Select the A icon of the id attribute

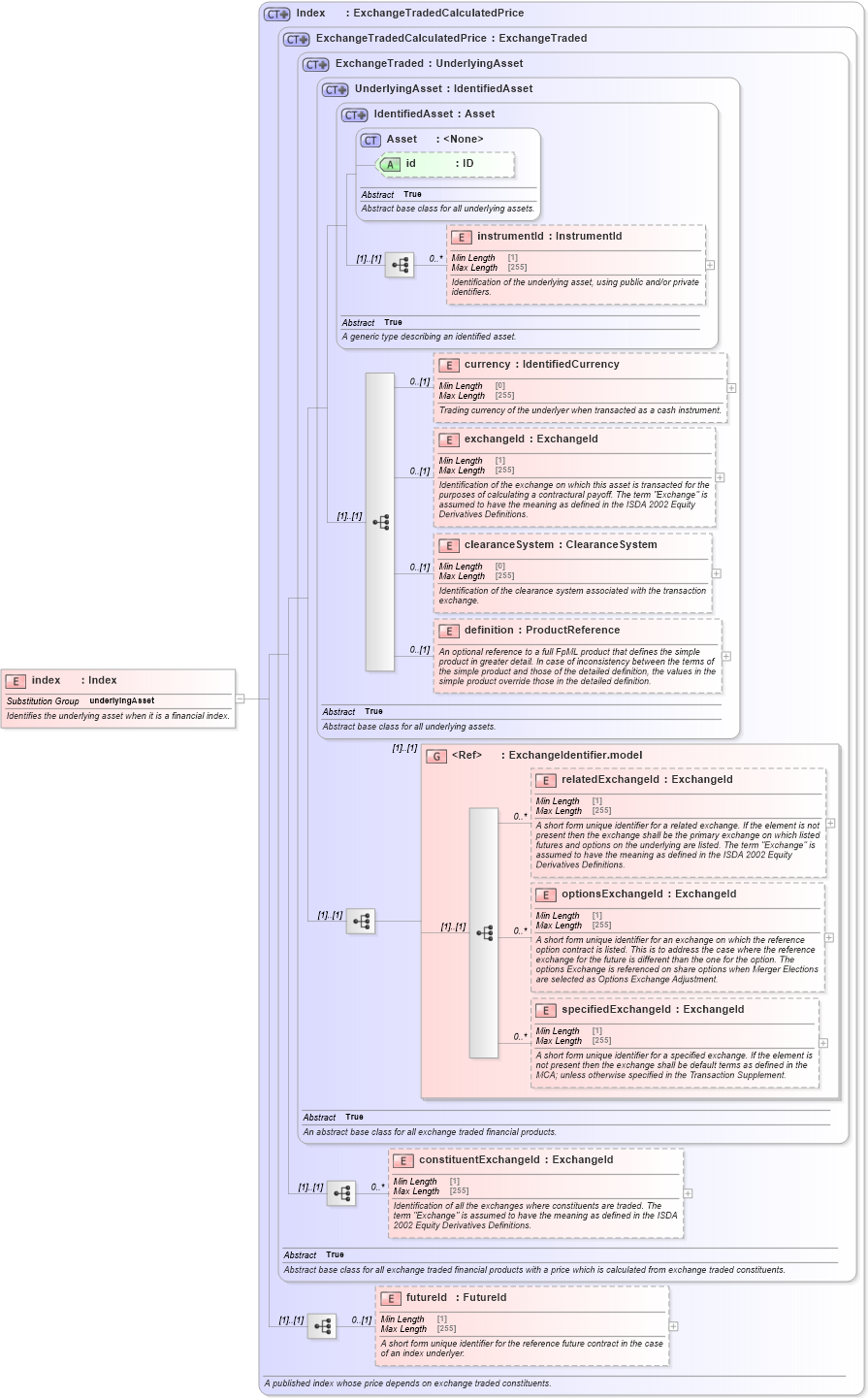click(x=389, y=165)
